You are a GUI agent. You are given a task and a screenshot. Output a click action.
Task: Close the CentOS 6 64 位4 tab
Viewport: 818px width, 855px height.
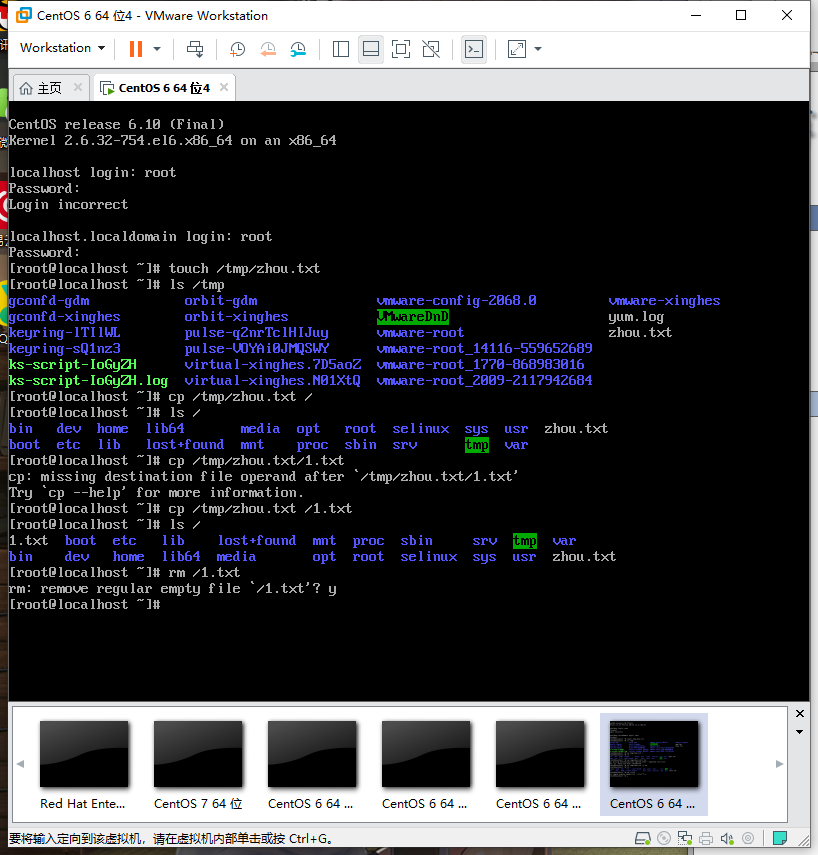[x=224, y=87]
